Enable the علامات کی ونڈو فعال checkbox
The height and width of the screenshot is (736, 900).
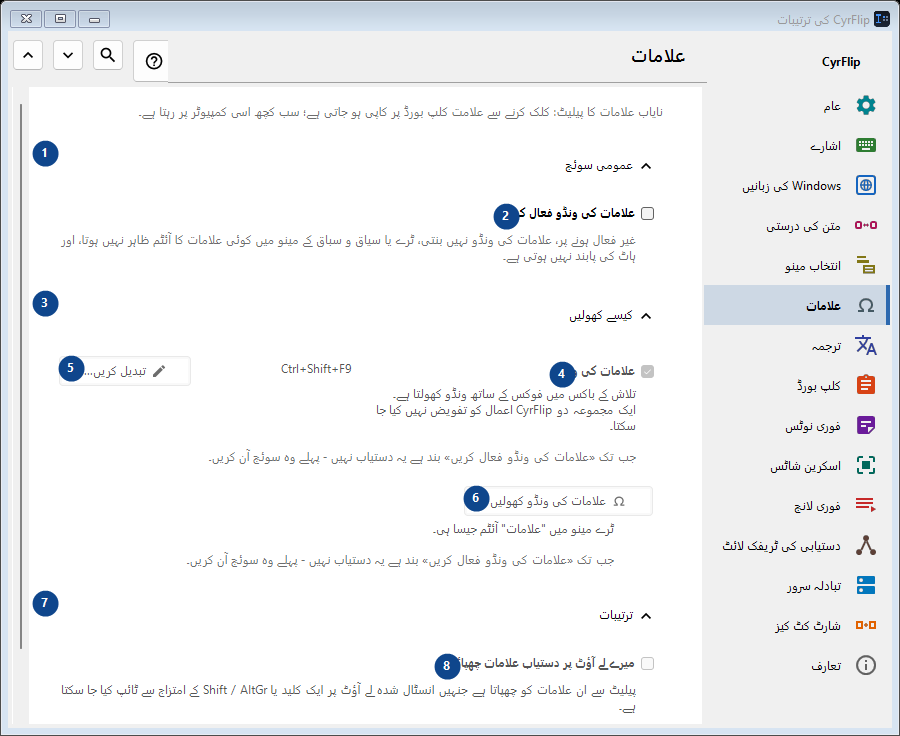click(647, 213)
